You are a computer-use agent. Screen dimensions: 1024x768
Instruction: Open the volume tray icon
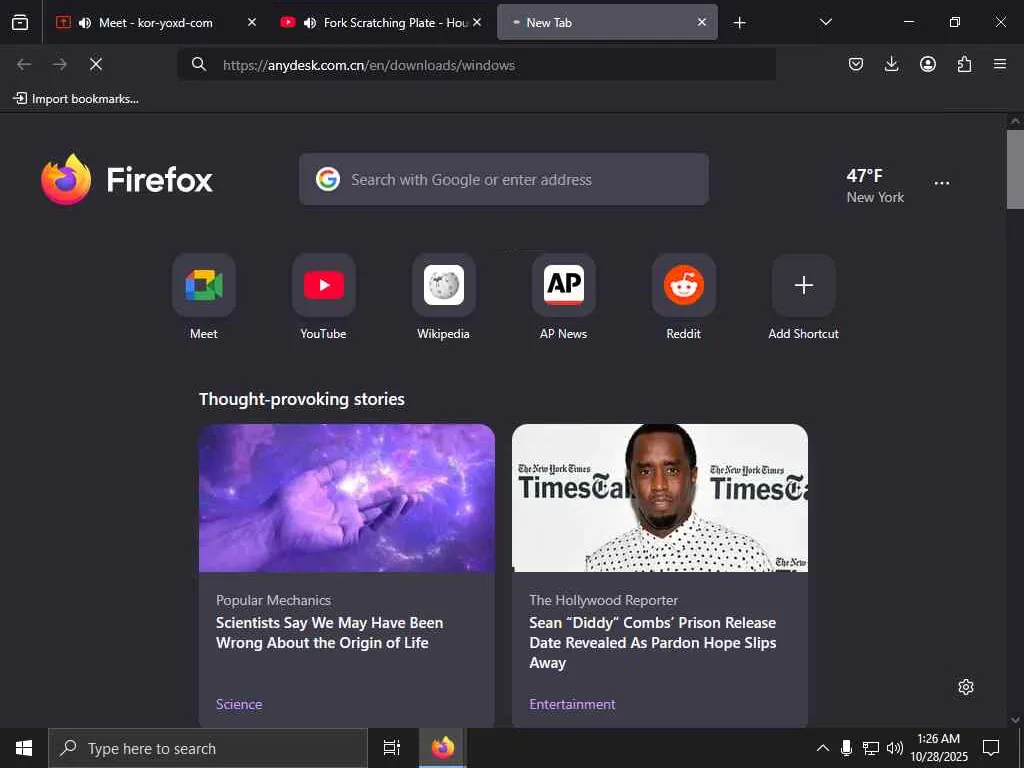click(x=895, y=748)
